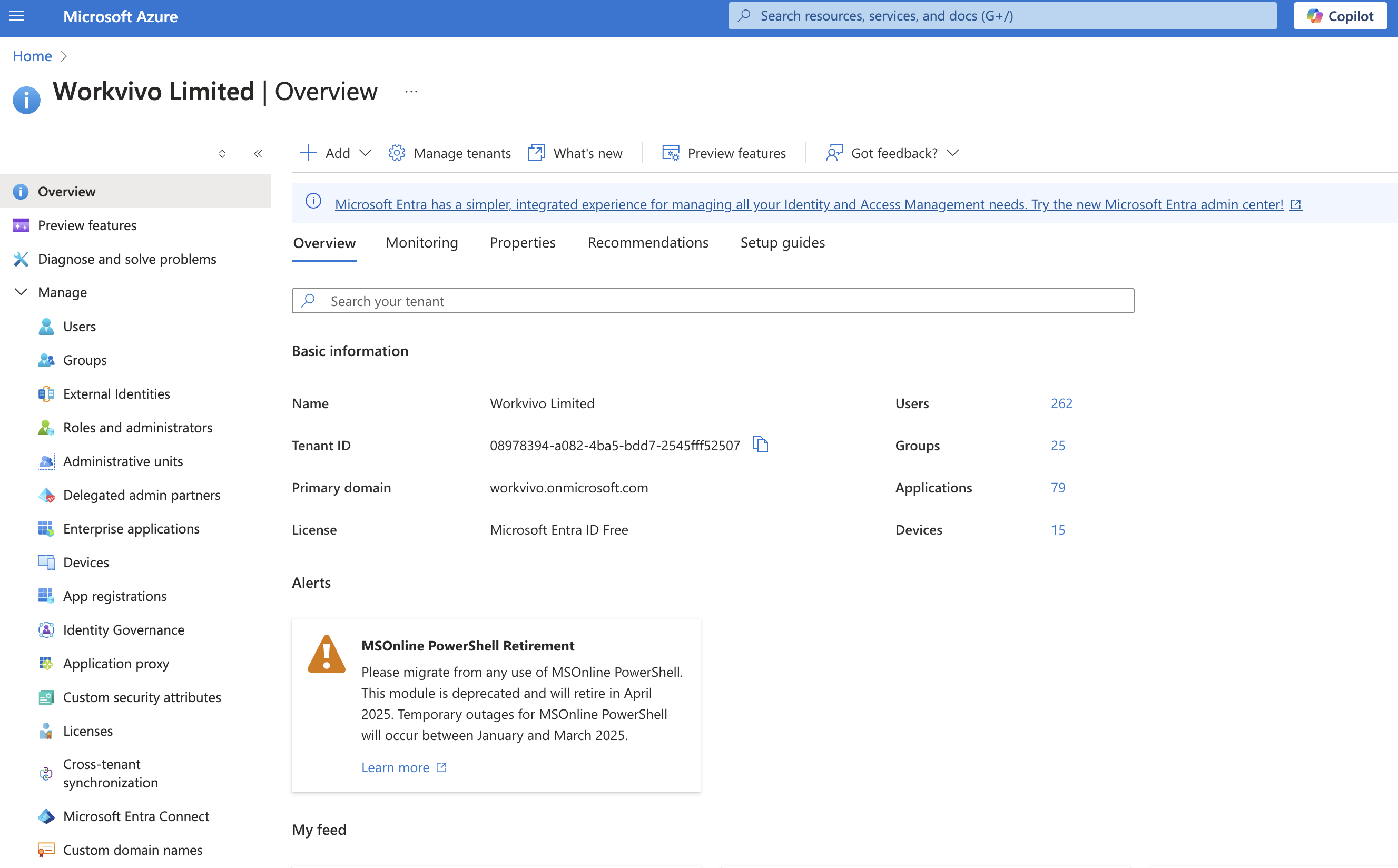
Task: Go to Home breadcrumb link
Action: (32, 56)
